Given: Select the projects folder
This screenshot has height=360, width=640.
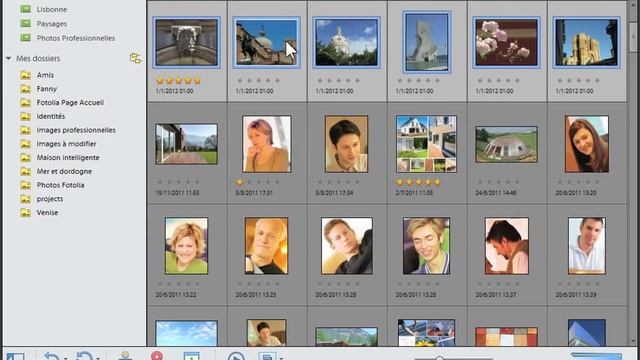Looking at the screenshot, I should (x=50, y=199).
